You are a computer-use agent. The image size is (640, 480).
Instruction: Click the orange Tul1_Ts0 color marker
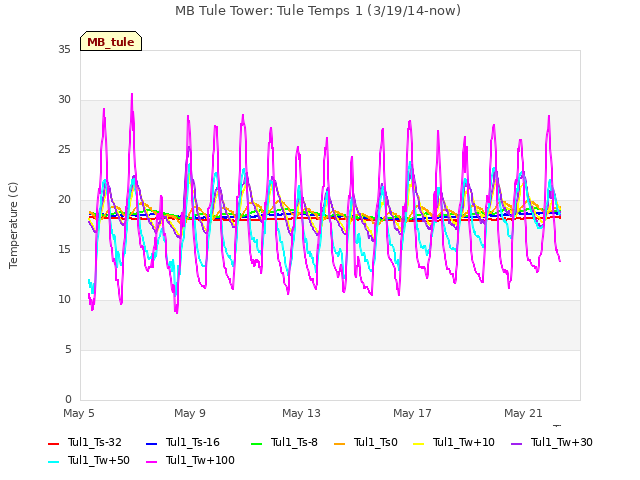click(x=340, y=444)
